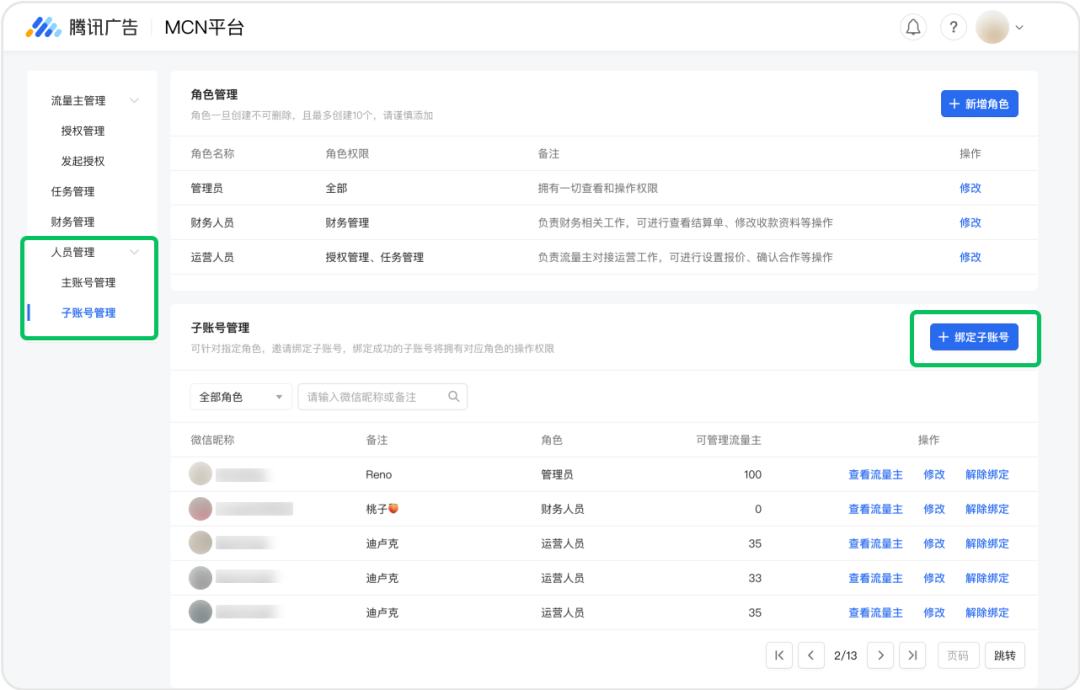Click the notification bell icon
This screenshot has height=690, width=1080.
click(x=913, y=27)
